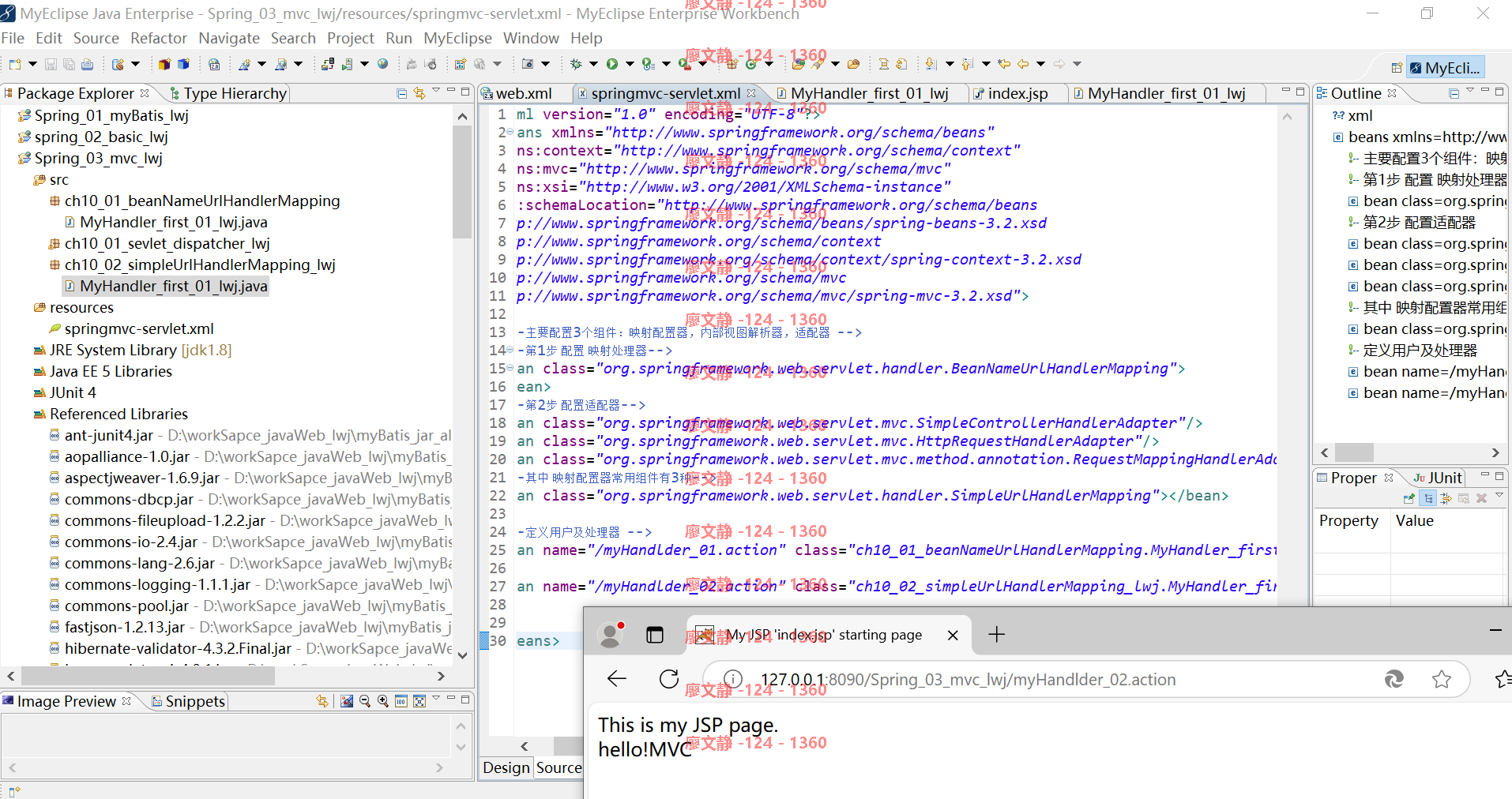1512x799 pixels.
Task: Click the Debug bug icon in toolbar
Action: (576, 64)
